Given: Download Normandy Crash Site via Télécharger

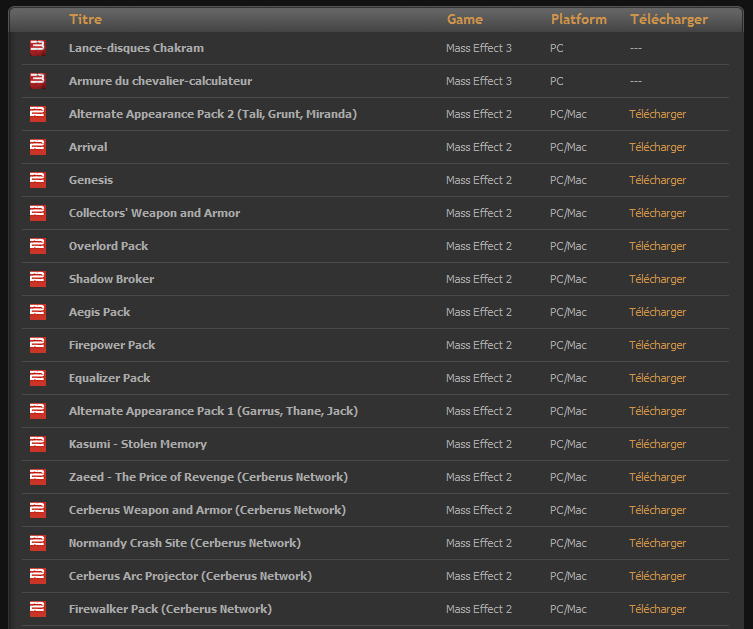Looking at the screenshot, I should coord(657,543).
